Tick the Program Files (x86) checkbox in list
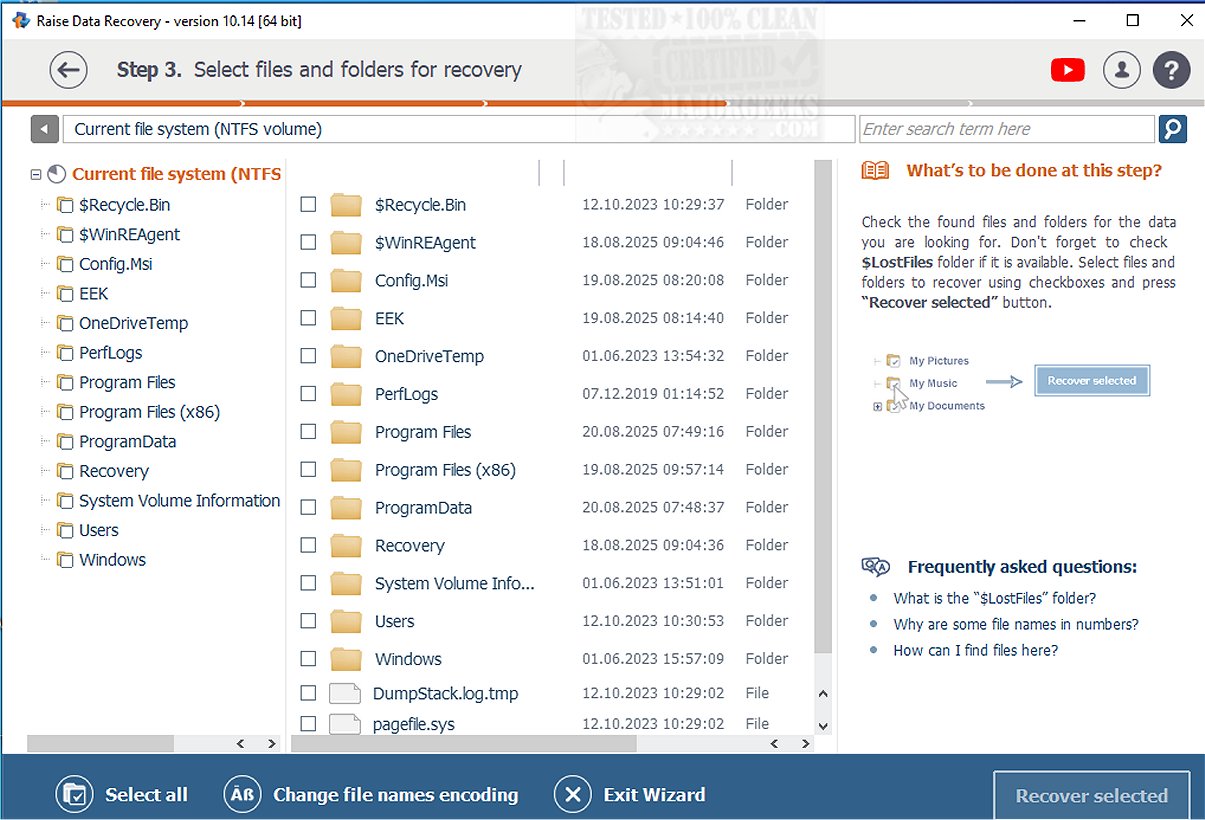This screenshot has height=820, width=1205. 308,469
